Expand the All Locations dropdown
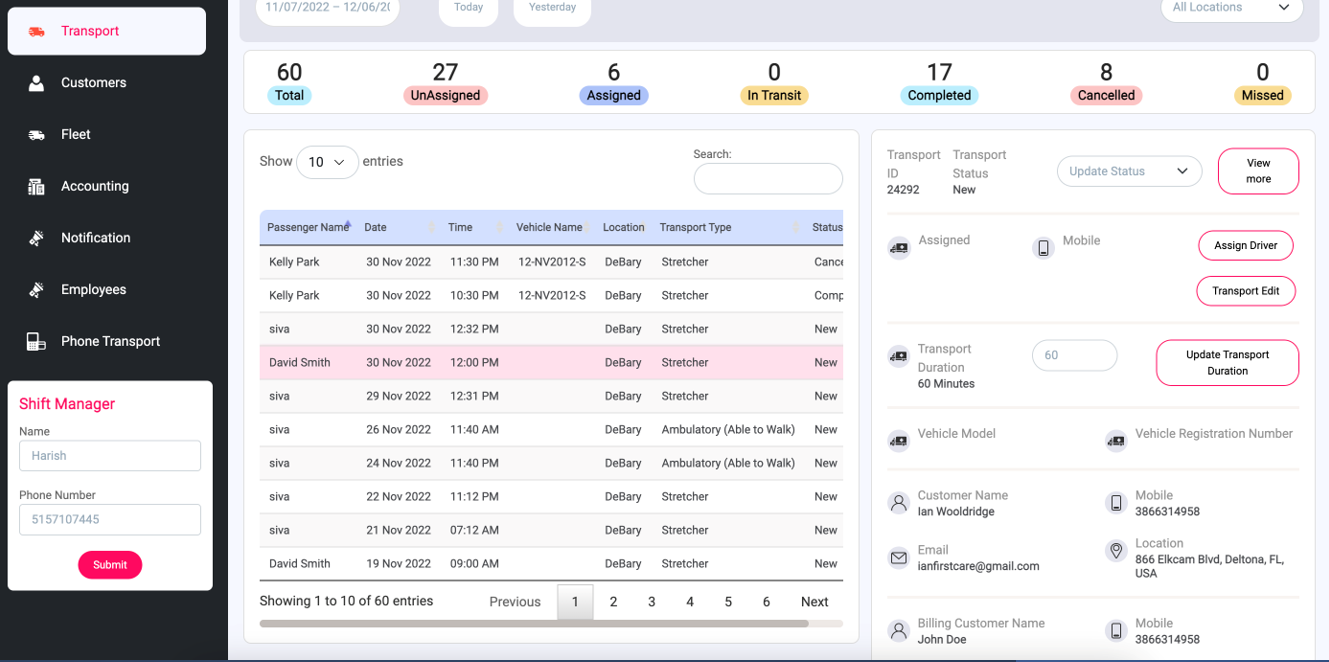Image resolution: width=1329 pixels, height=662 pixels. tap(1231, 8)
